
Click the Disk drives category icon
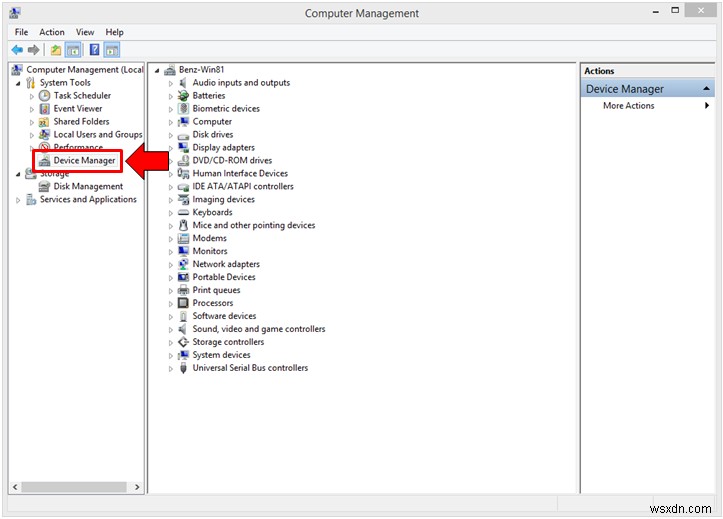(x=183, y=135)
